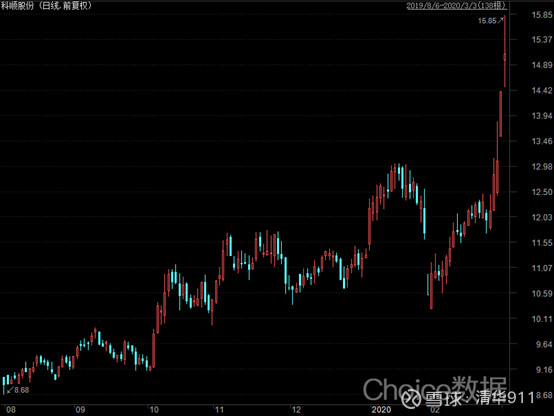This screenshot has height=416, width=554.
Task: Click the 清华911 author text
Action: (x=504, y=398)
